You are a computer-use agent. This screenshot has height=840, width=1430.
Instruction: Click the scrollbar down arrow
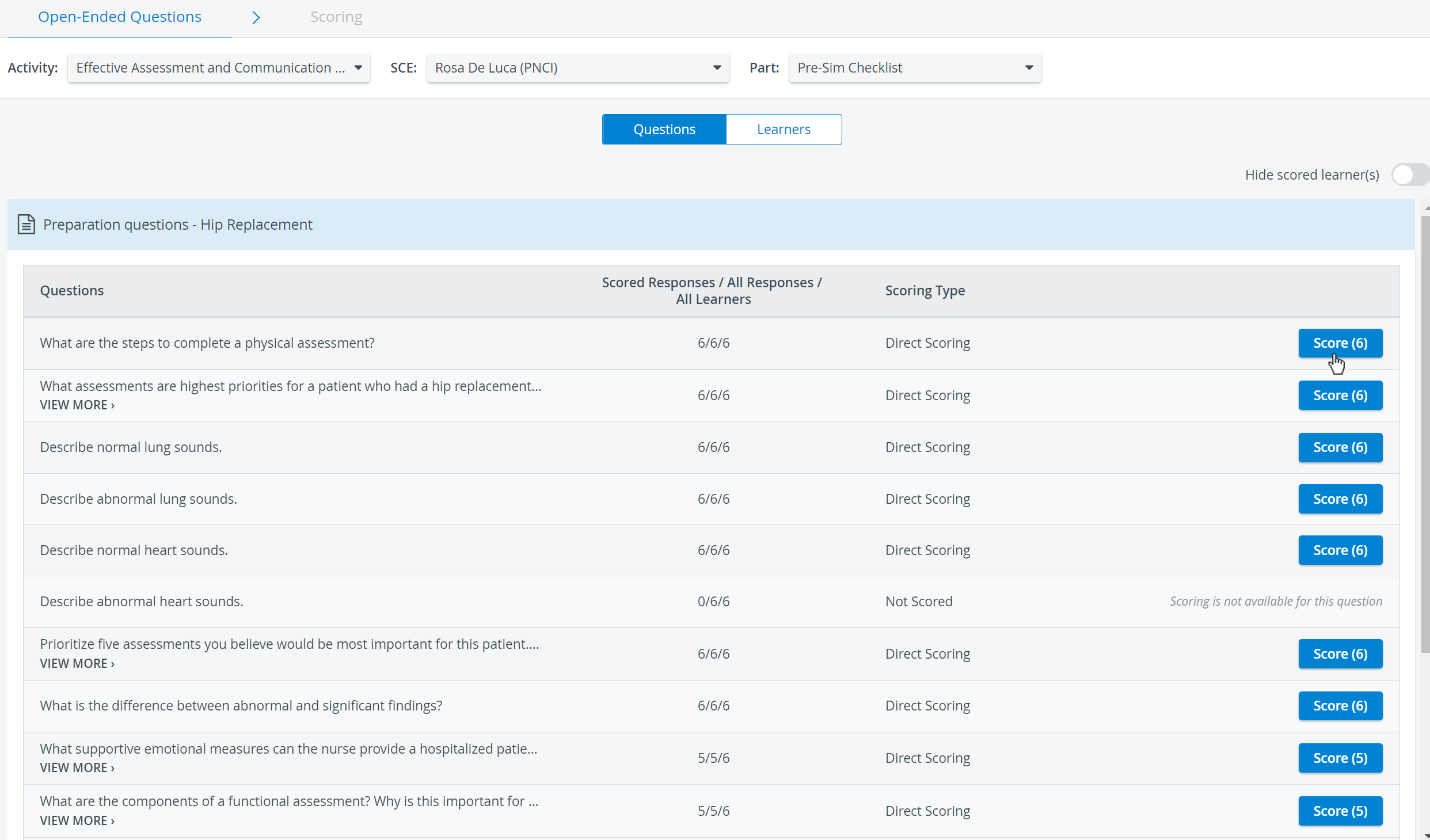1427,835
